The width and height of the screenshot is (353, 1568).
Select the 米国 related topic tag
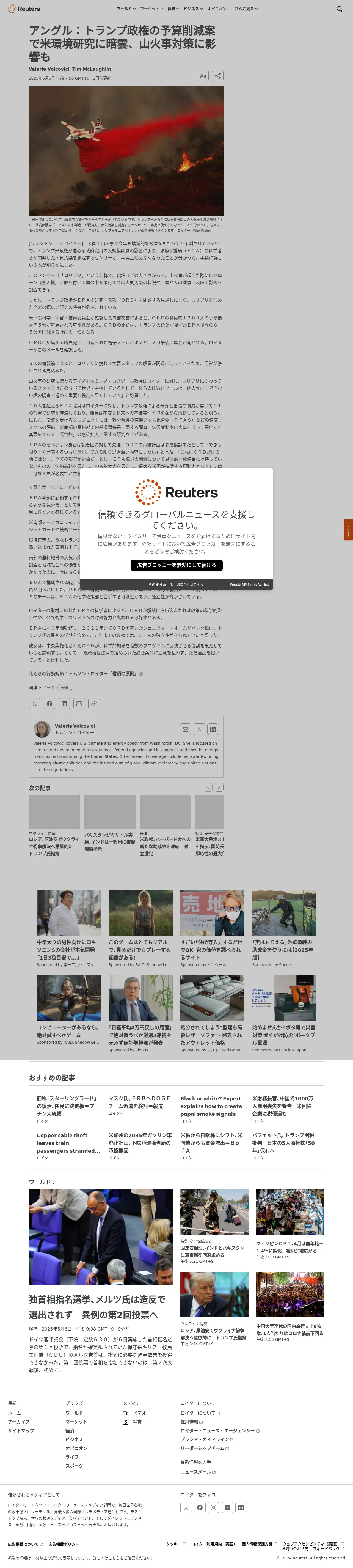click(65, 687)
